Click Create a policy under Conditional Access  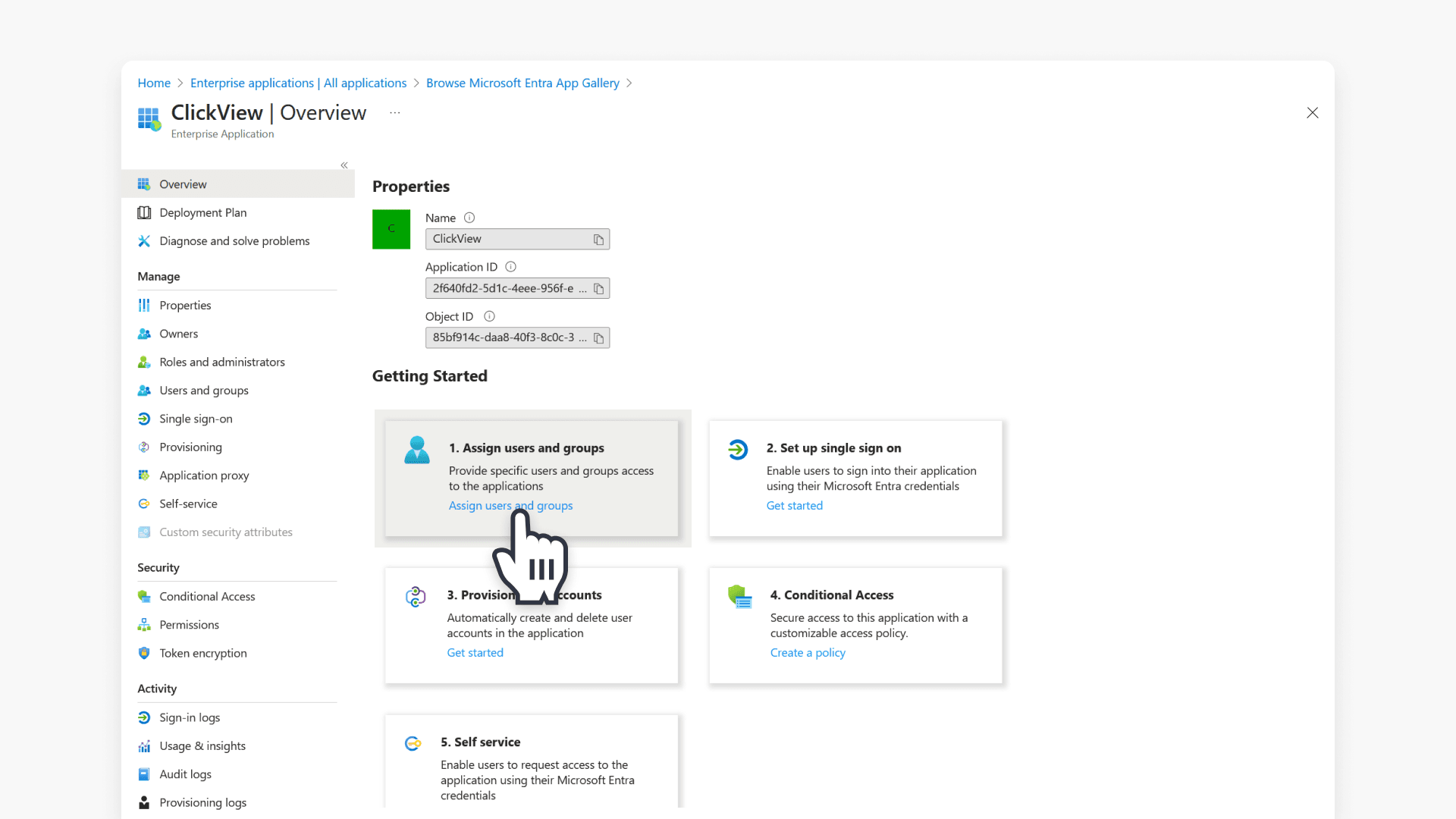[x=807, y=652]
